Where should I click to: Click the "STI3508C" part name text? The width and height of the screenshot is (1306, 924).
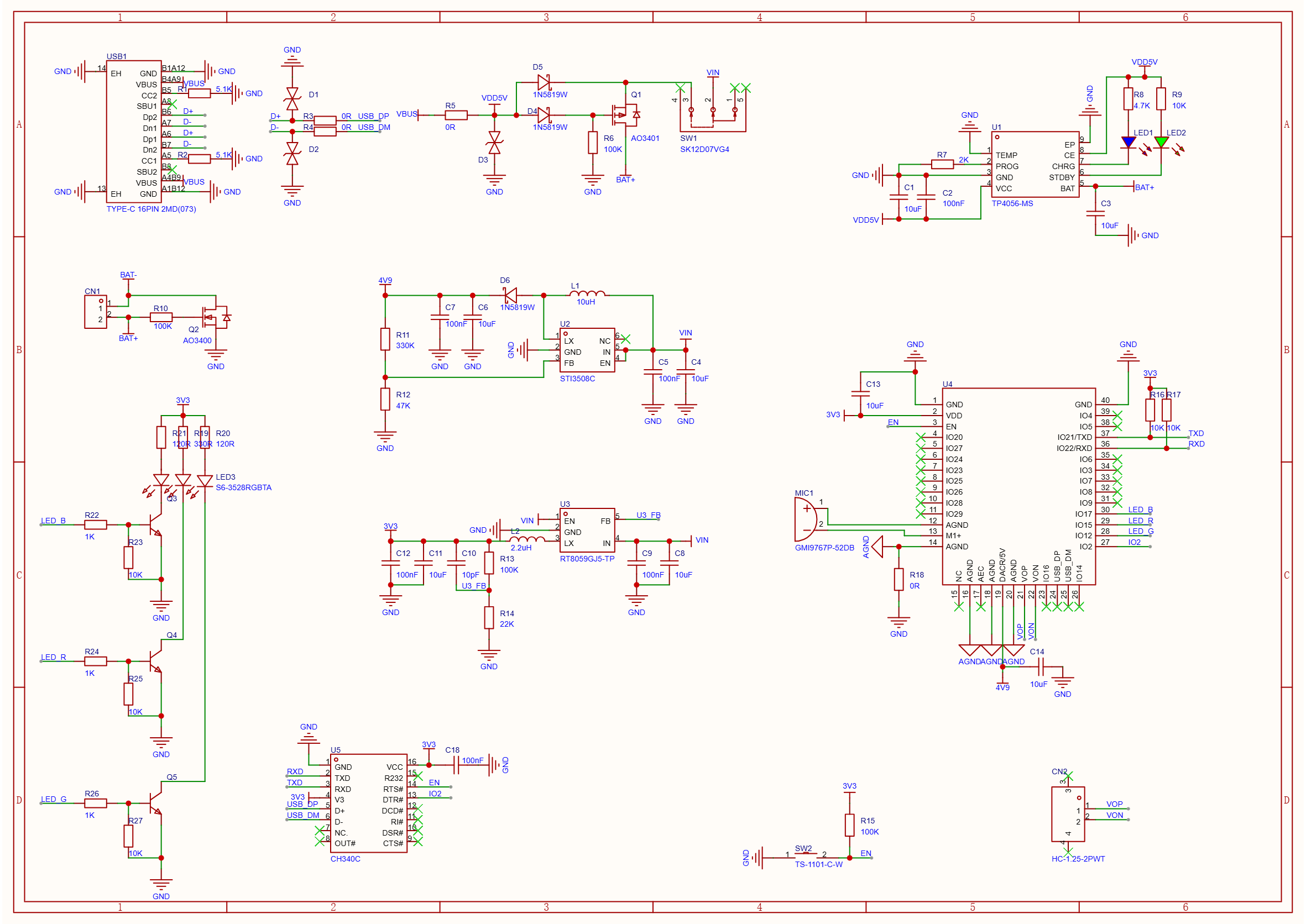tap(577, 379)
